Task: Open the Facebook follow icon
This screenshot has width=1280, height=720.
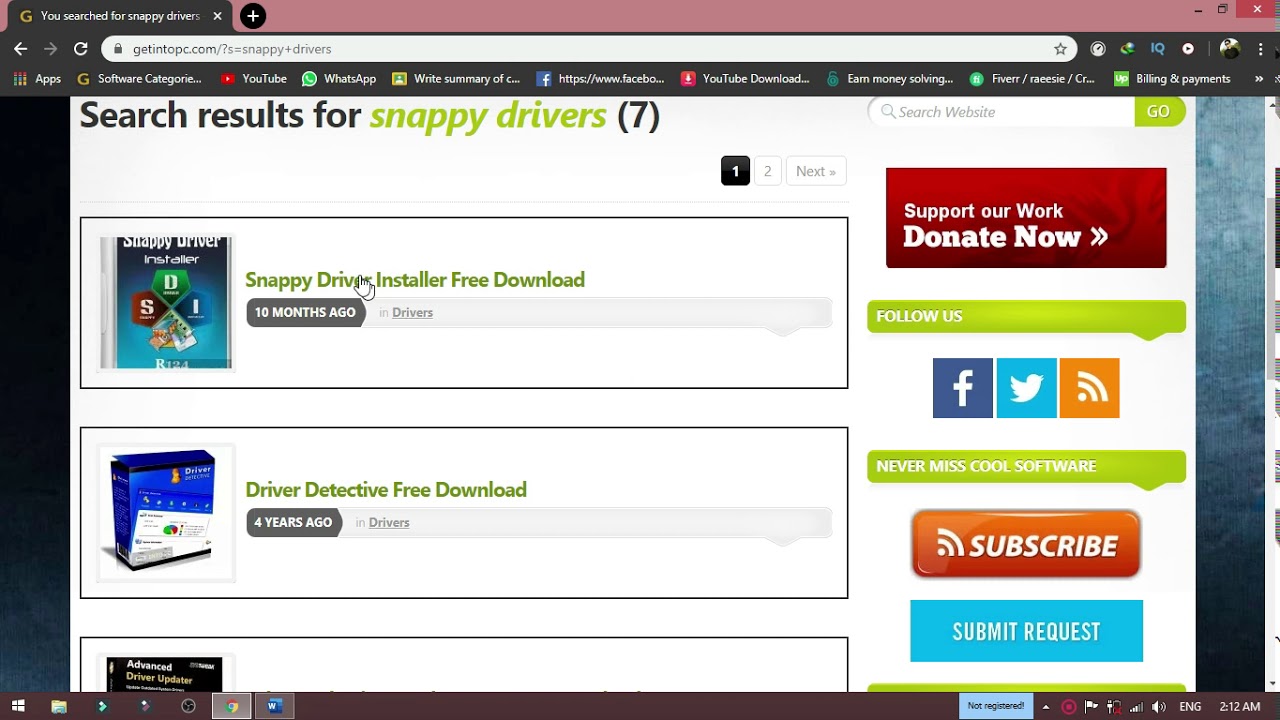Action: (x=962, y=388)
